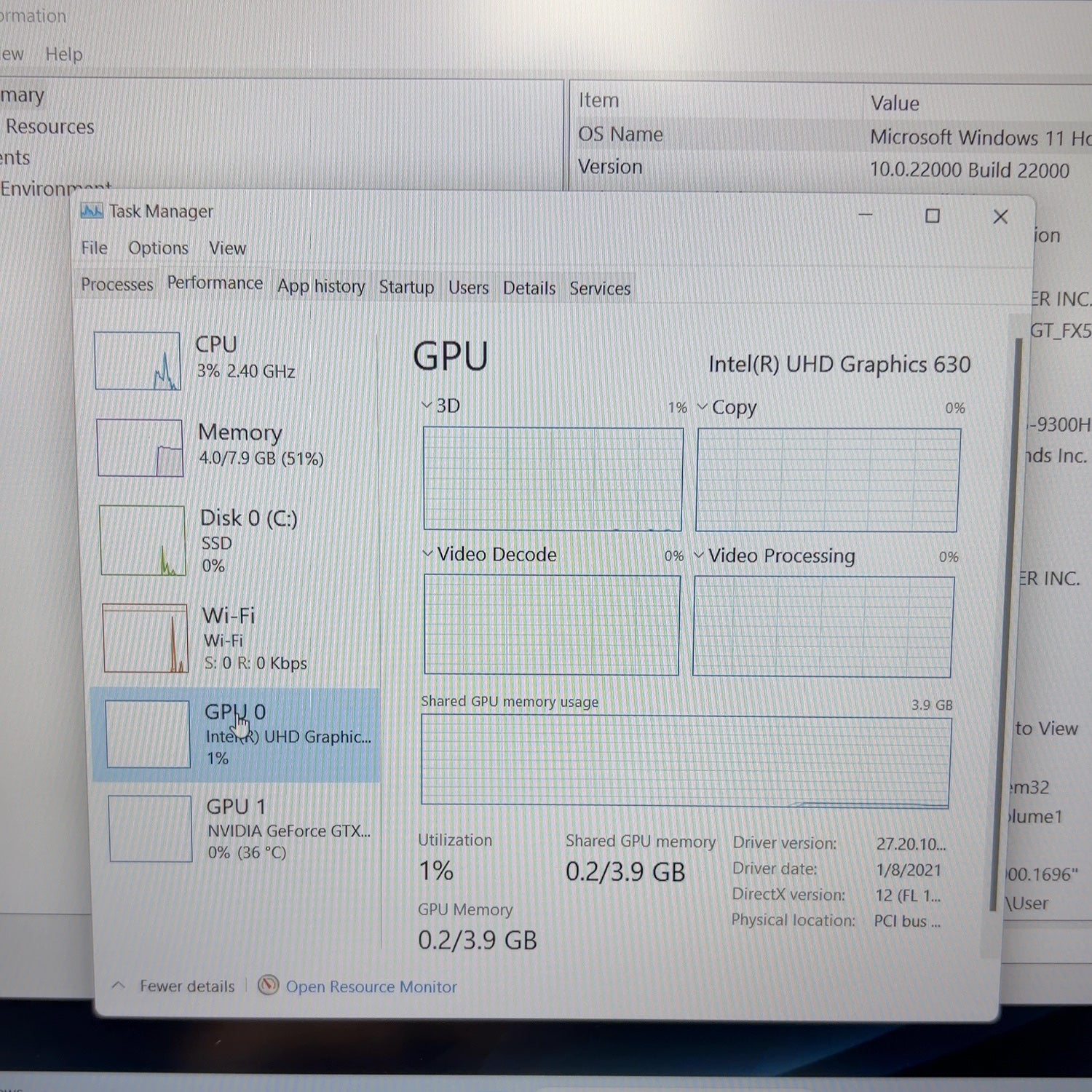This screenshot has height=1092, width=1092.
Task: Click Item column header in System Information
Action: [x=598, y=100]
